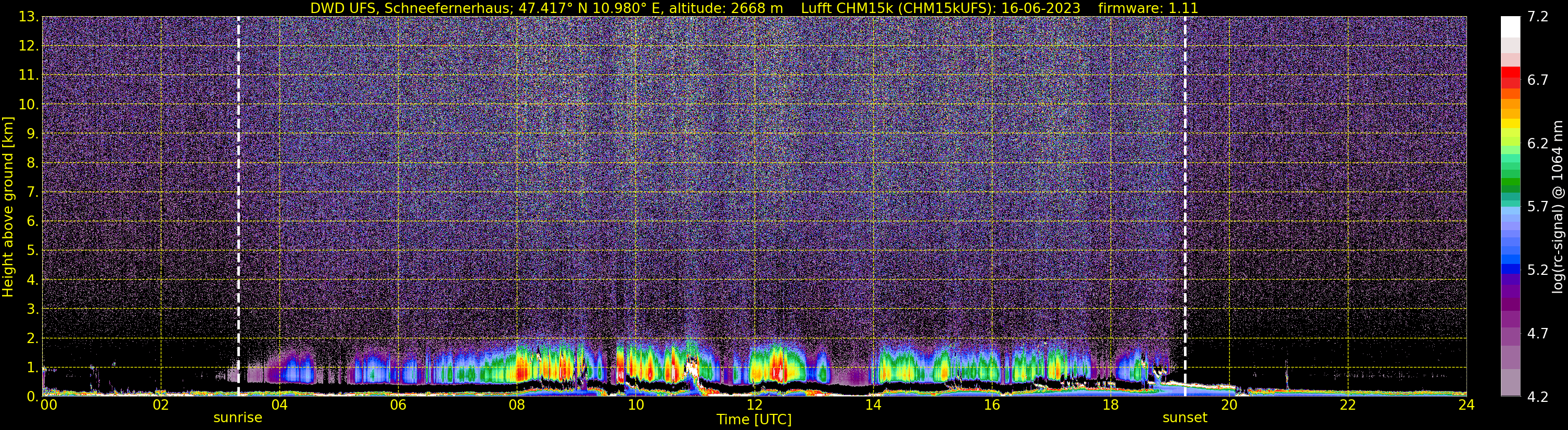Click the height axis tick '8.'
This screenshot has width=1568, height=430.
33,163
